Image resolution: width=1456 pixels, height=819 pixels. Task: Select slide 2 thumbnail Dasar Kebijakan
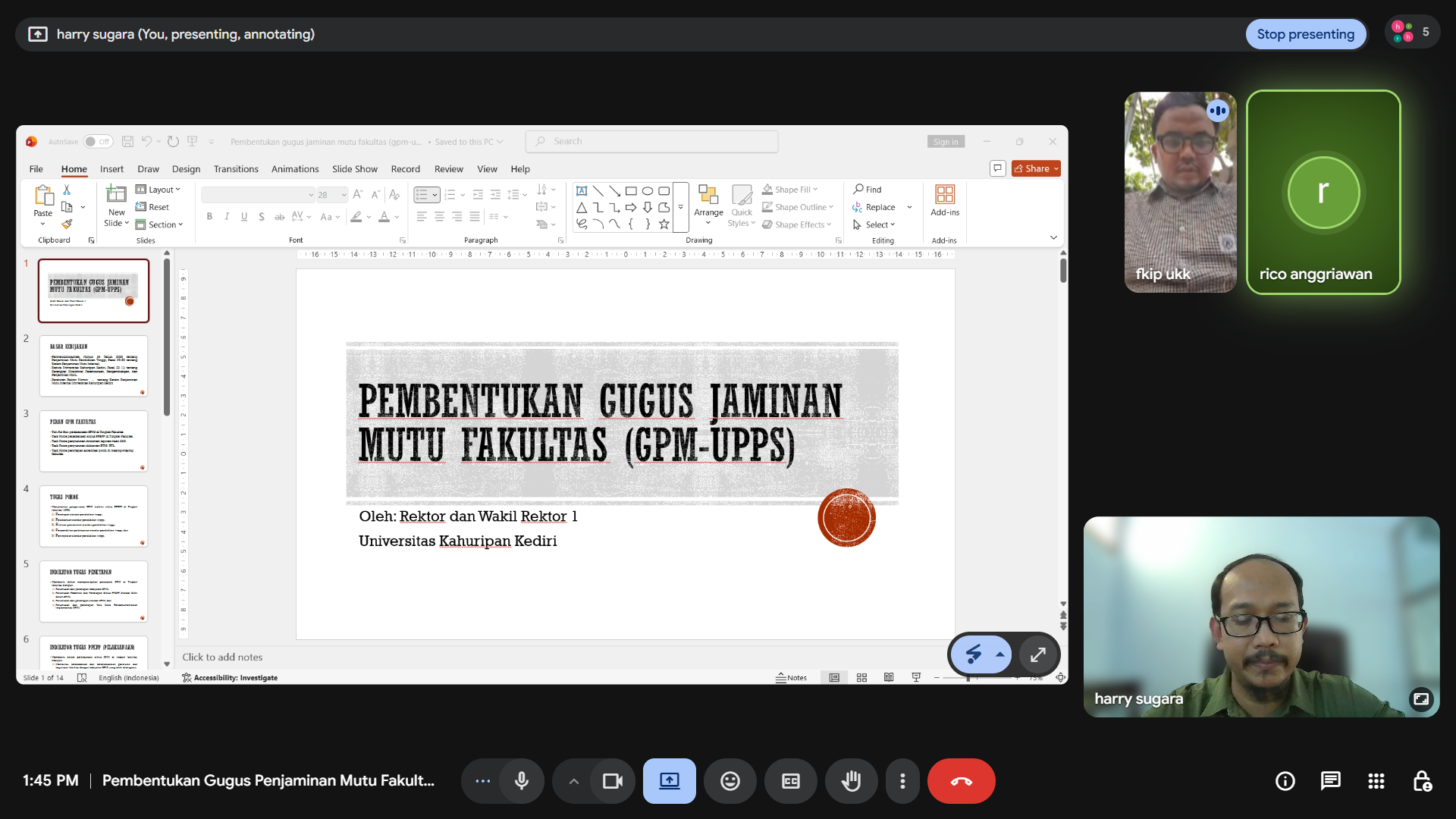pyautogui.click(x=93, y=366)
